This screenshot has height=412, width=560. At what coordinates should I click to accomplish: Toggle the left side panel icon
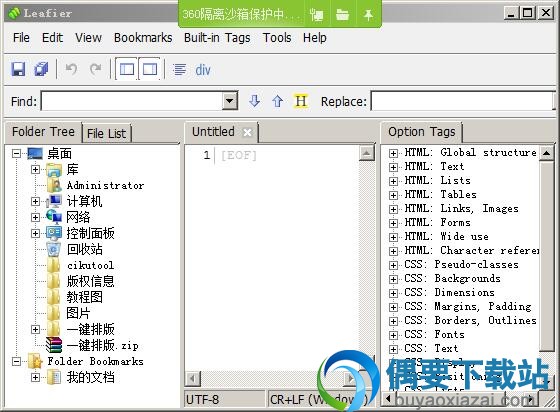click(x=127, y=69)
